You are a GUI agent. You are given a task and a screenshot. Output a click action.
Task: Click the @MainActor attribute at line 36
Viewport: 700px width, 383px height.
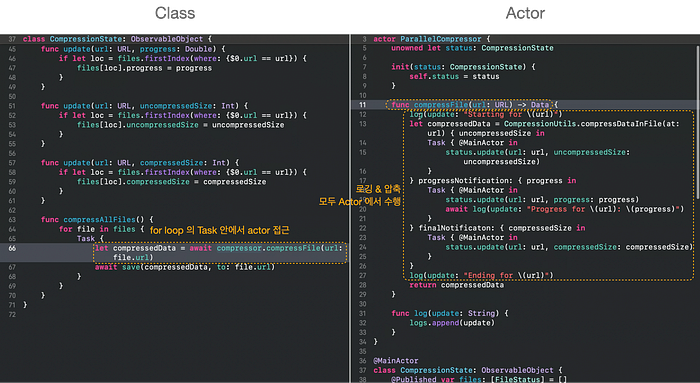point(396,361)
